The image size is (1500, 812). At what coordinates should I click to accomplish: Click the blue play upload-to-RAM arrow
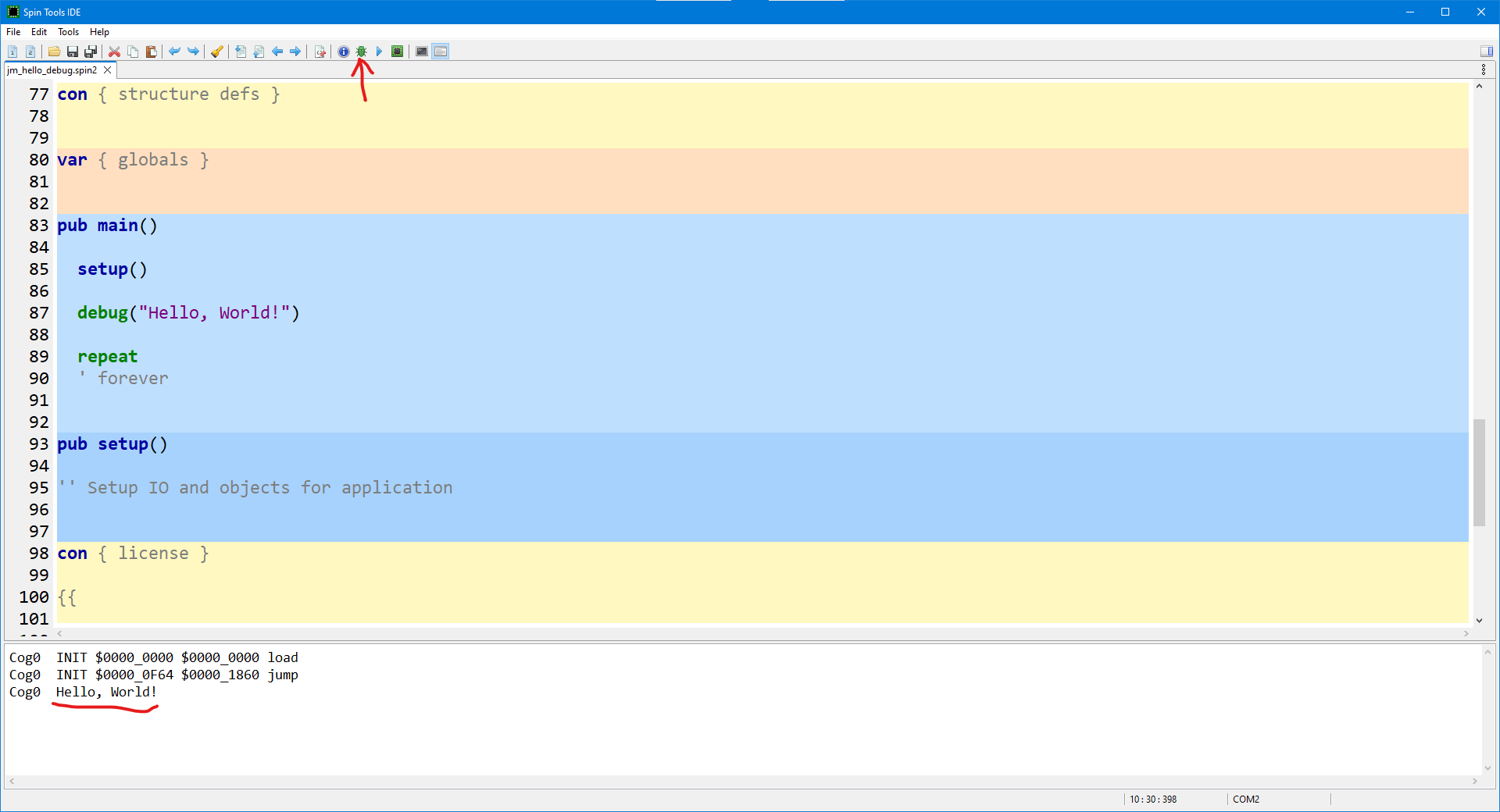379,52
